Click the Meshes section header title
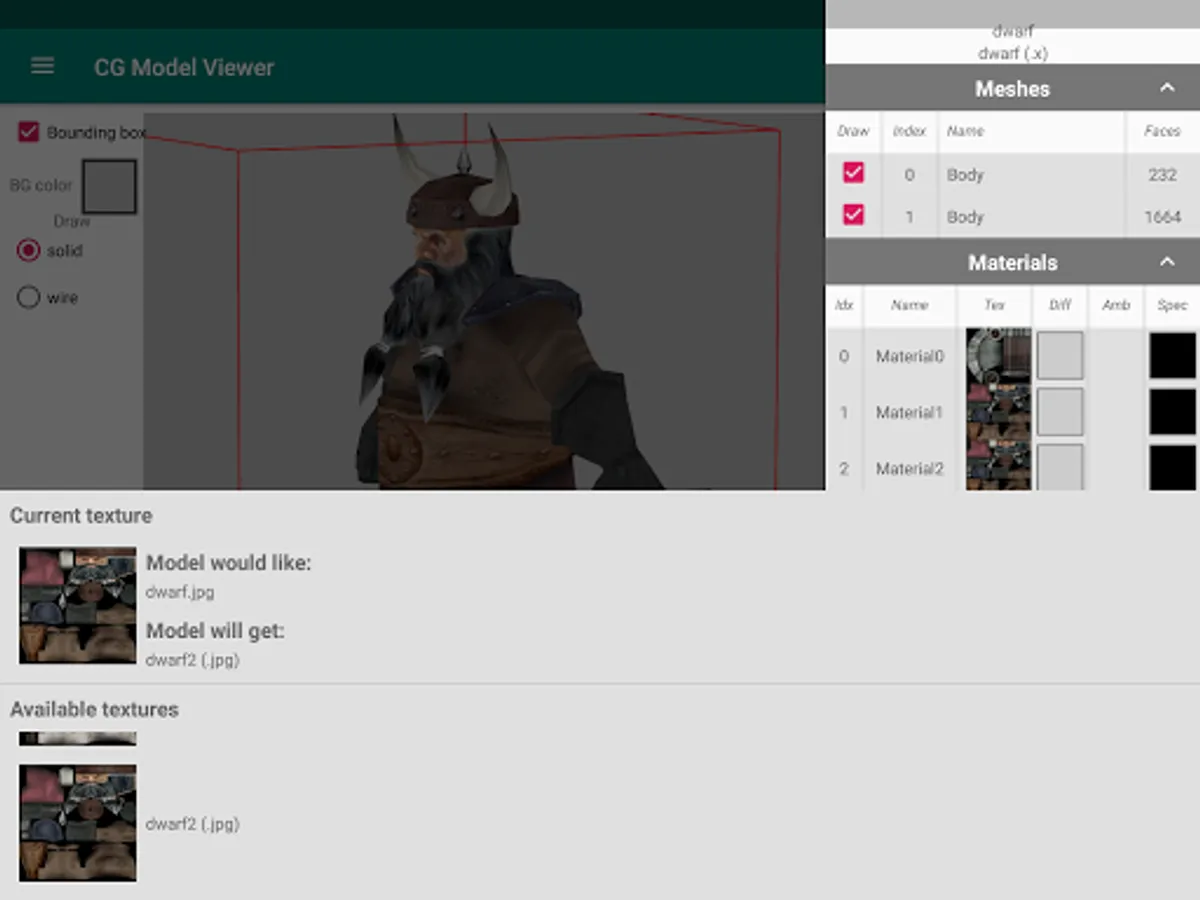 (1012, 88)
